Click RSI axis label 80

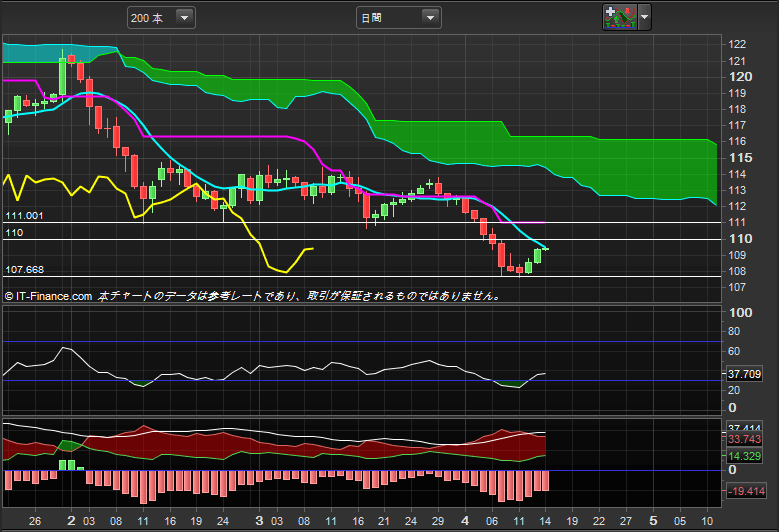click(x=734, y=331)
